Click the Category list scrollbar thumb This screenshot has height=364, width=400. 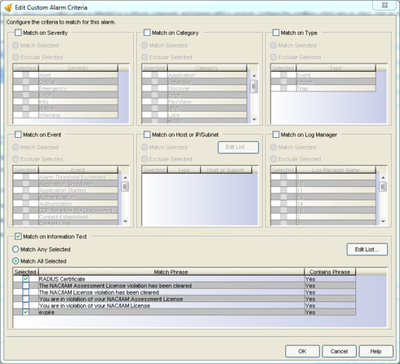coord(254,86)
